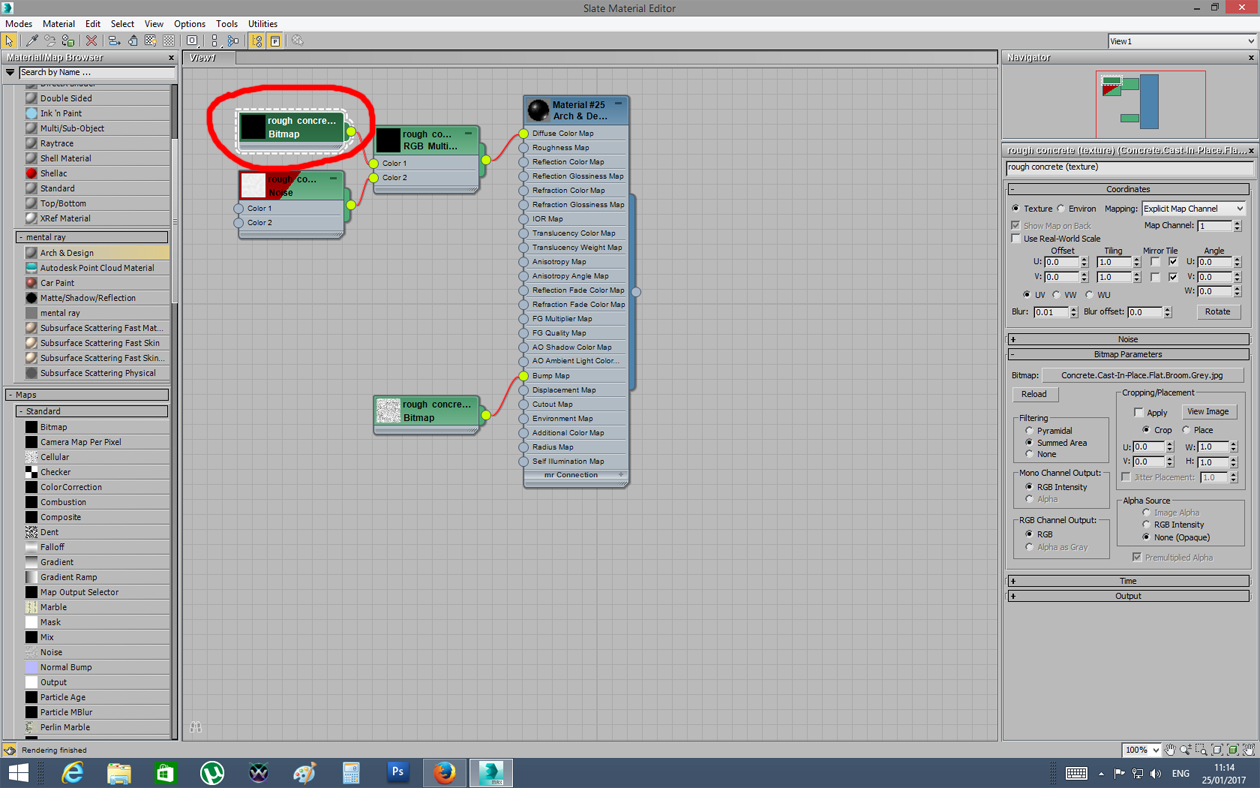Screen dimensions: 1260x788
Task: Toggle Move Children toolbar icon
Action: click(x=114, y=41)
